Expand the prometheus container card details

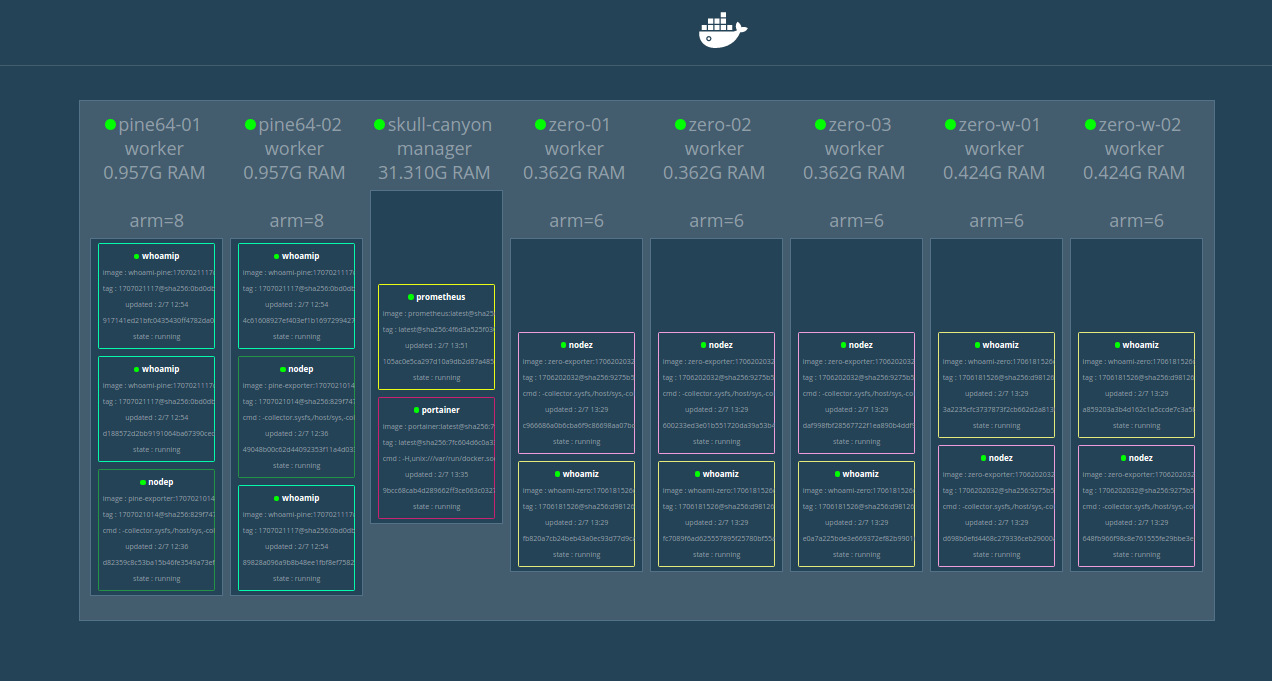coord(437,336)
